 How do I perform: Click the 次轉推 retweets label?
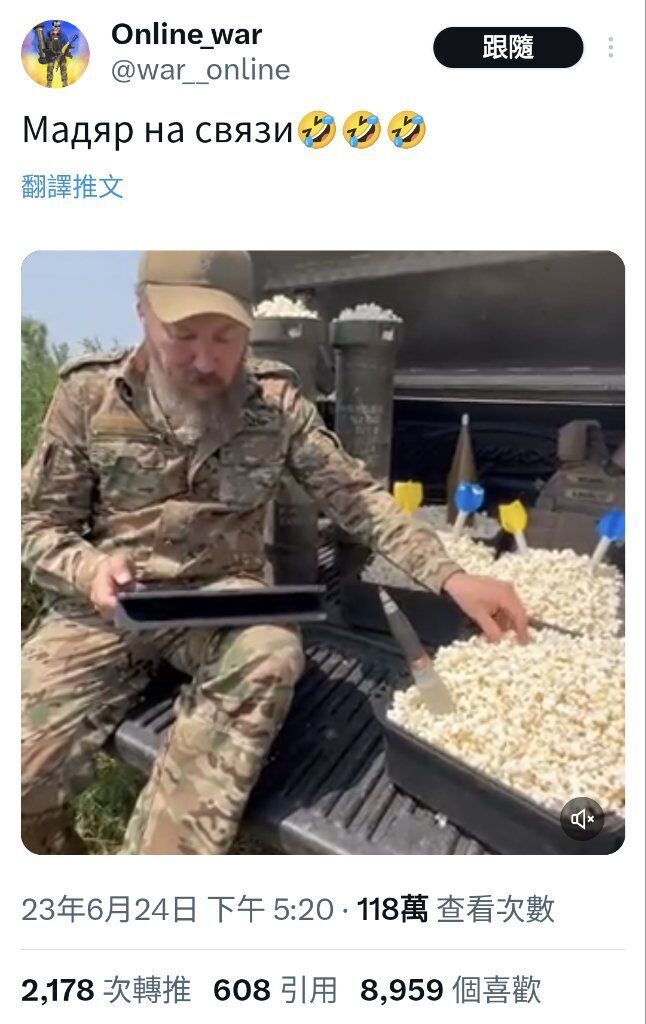pos(148,990)
